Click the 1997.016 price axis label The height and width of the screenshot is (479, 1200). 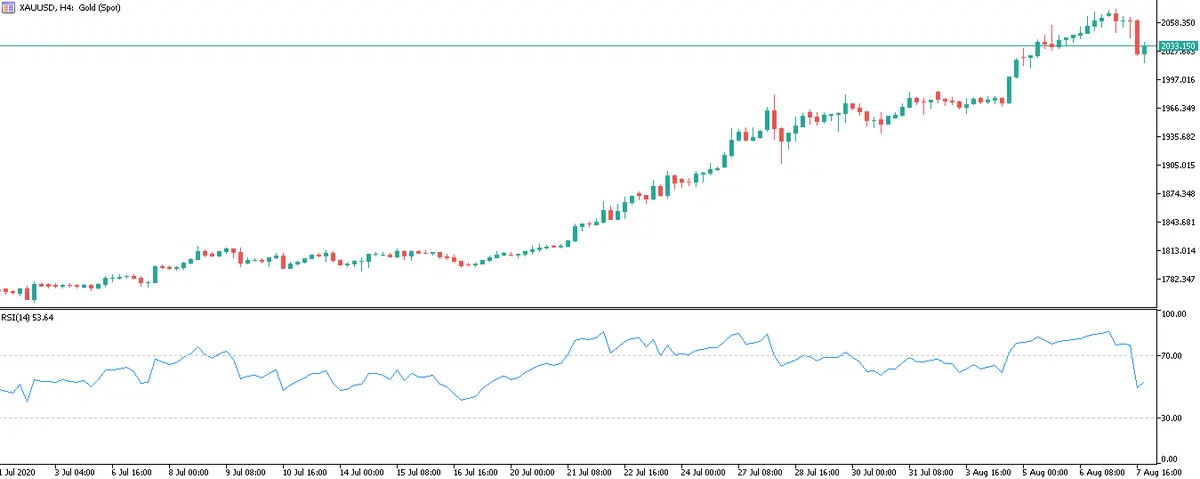(x=1177, y=79)
